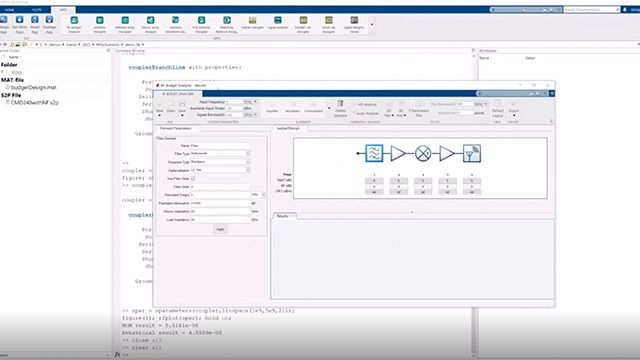
Task: Select the second amplifier block in the chain
Action: click(x=447, y=153)
